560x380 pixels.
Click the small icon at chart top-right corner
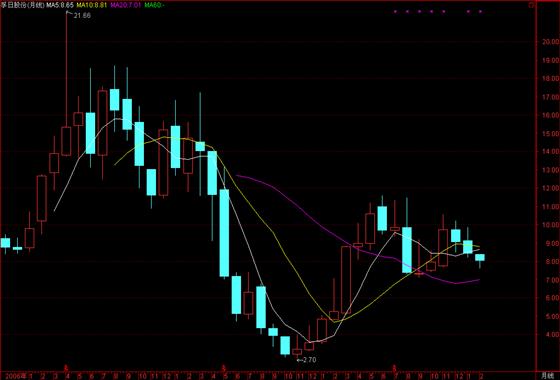531,5
